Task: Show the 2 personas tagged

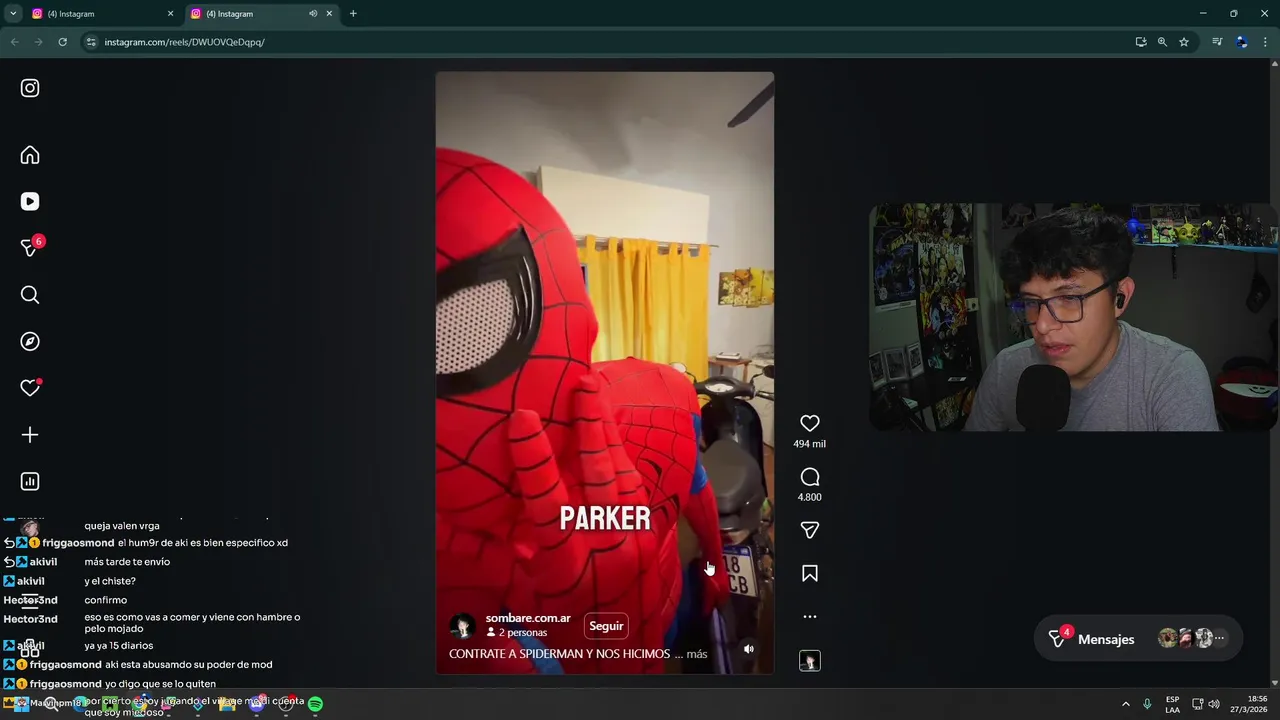Action: coord(517,633)
